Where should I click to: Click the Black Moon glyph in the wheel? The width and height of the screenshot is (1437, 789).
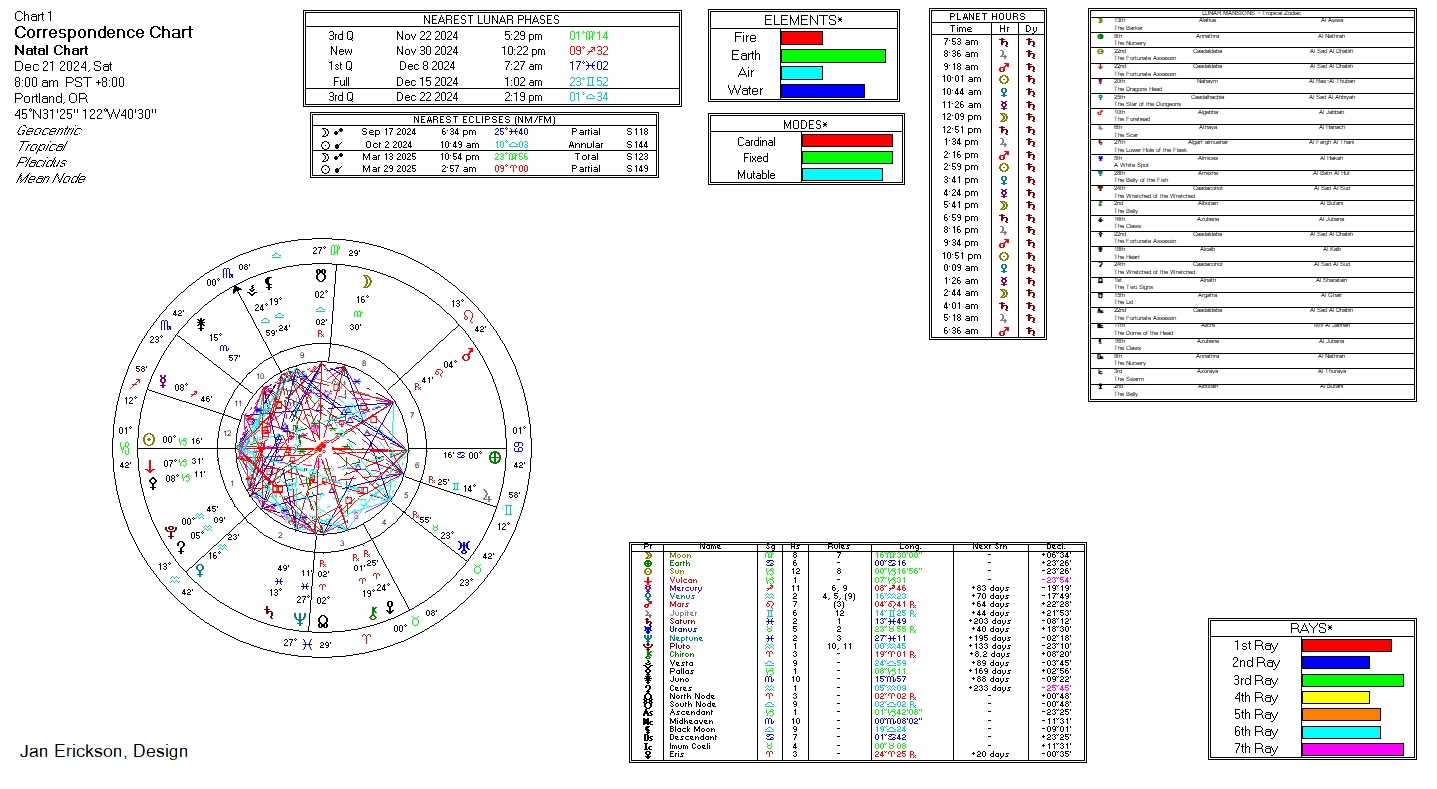(x=267, y=284)
